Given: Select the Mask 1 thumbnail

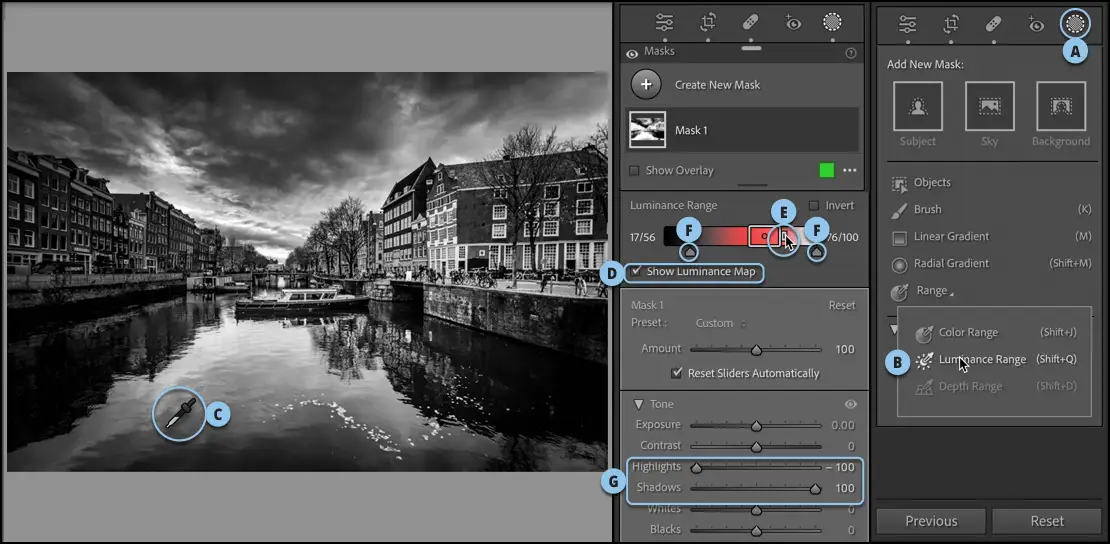Looking at the screenshot, I should coord(647,130).
